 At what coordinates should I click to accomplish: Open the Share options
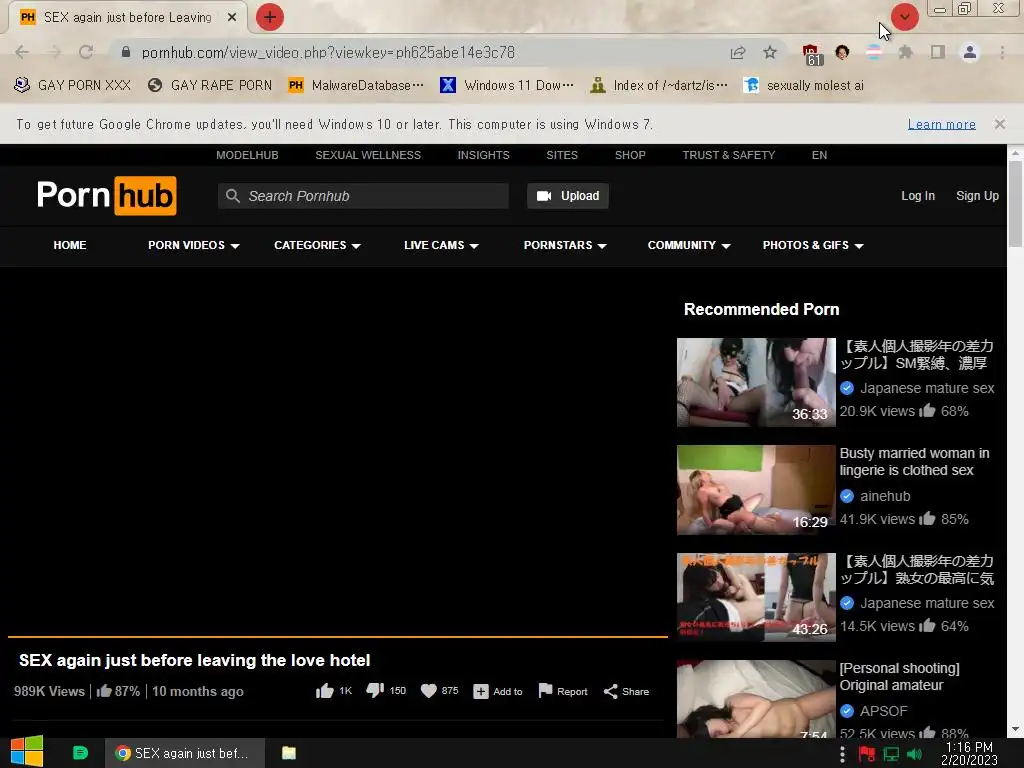click(x=626, y=691)
